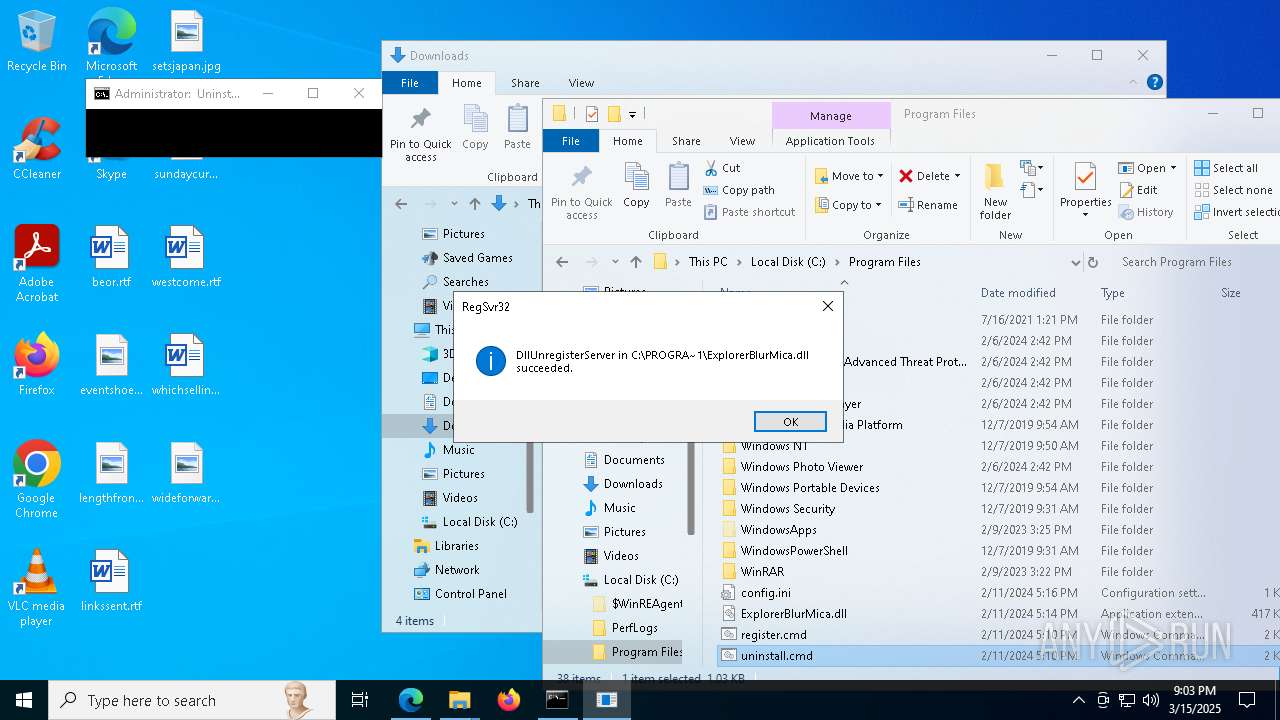Click Paste in Downloads window ribbon
This screenshot has height=720, width=1280.
(x=517, y=127)
